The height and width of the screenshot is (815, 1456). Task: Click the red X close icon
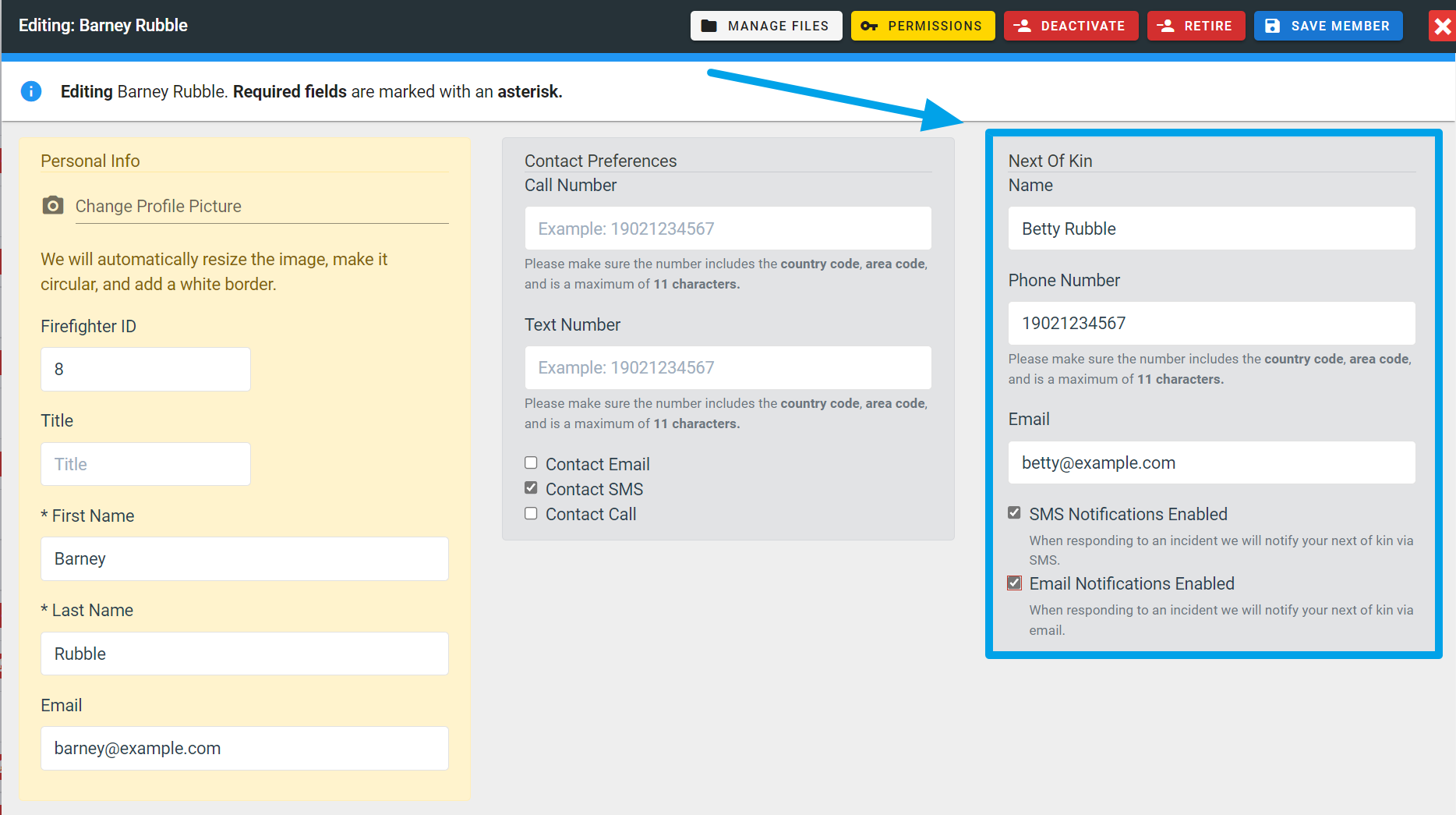(1442, 27)
